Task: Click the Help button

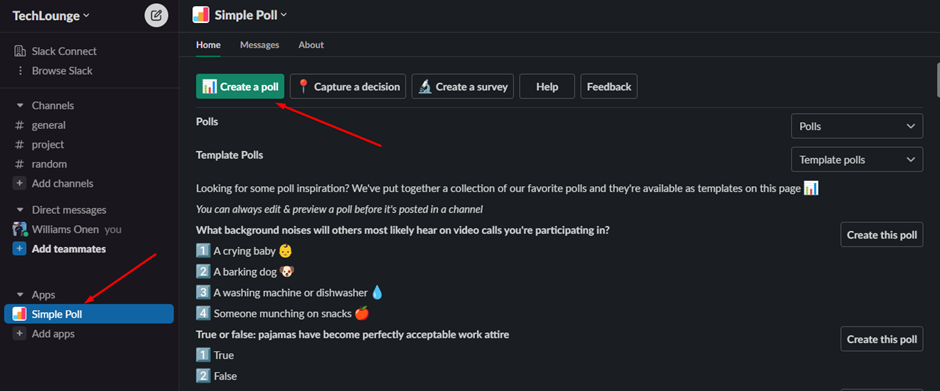Action: tap(547, 86)
